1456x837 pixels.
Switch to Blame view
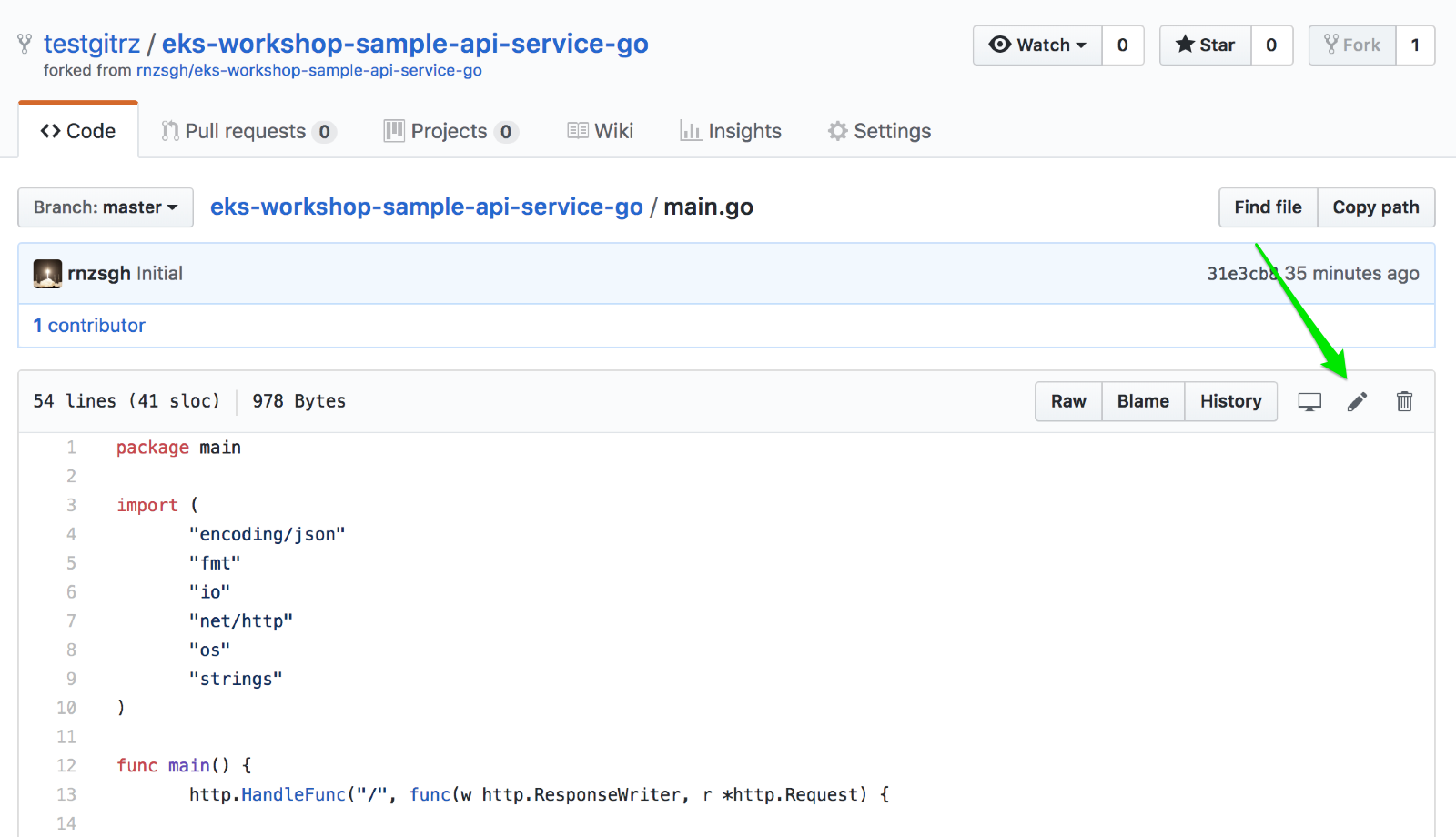(1143, 401)
